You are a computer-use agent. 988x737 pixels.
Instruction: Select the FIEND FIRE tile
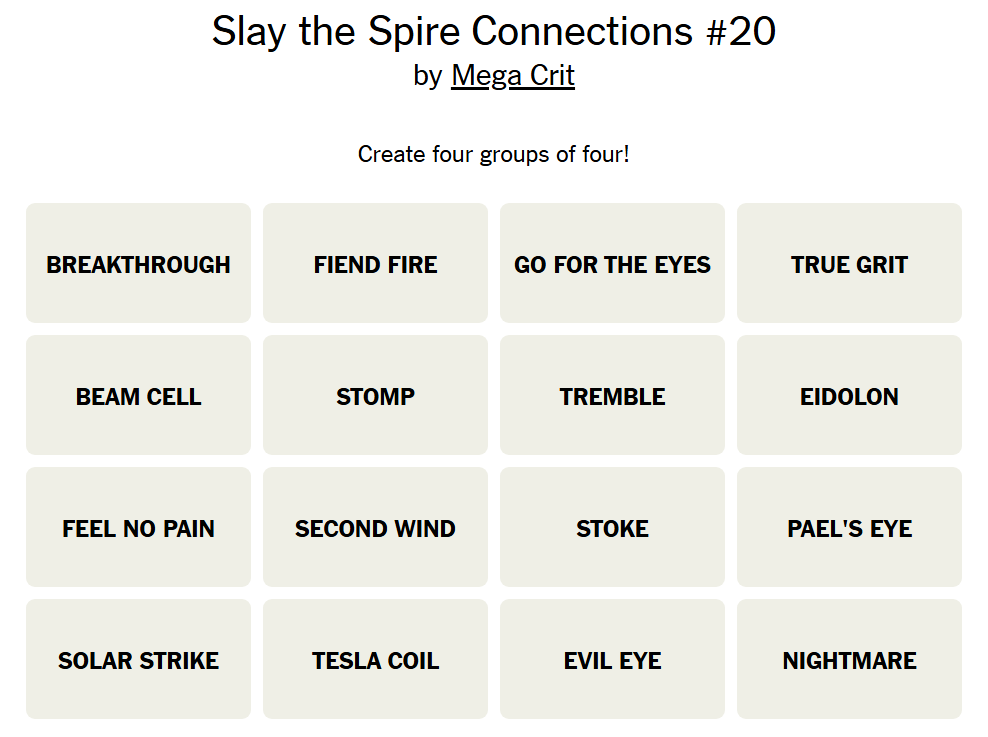375,264
